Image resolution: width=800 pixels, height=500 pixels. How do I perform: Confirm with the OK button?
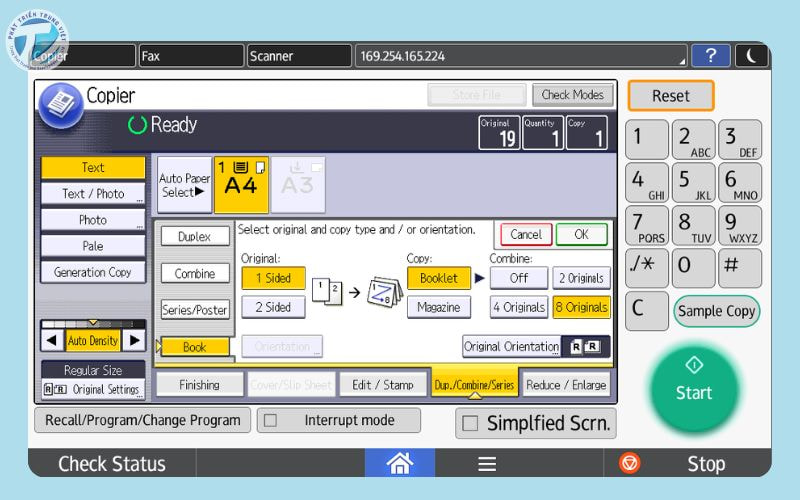580,234
